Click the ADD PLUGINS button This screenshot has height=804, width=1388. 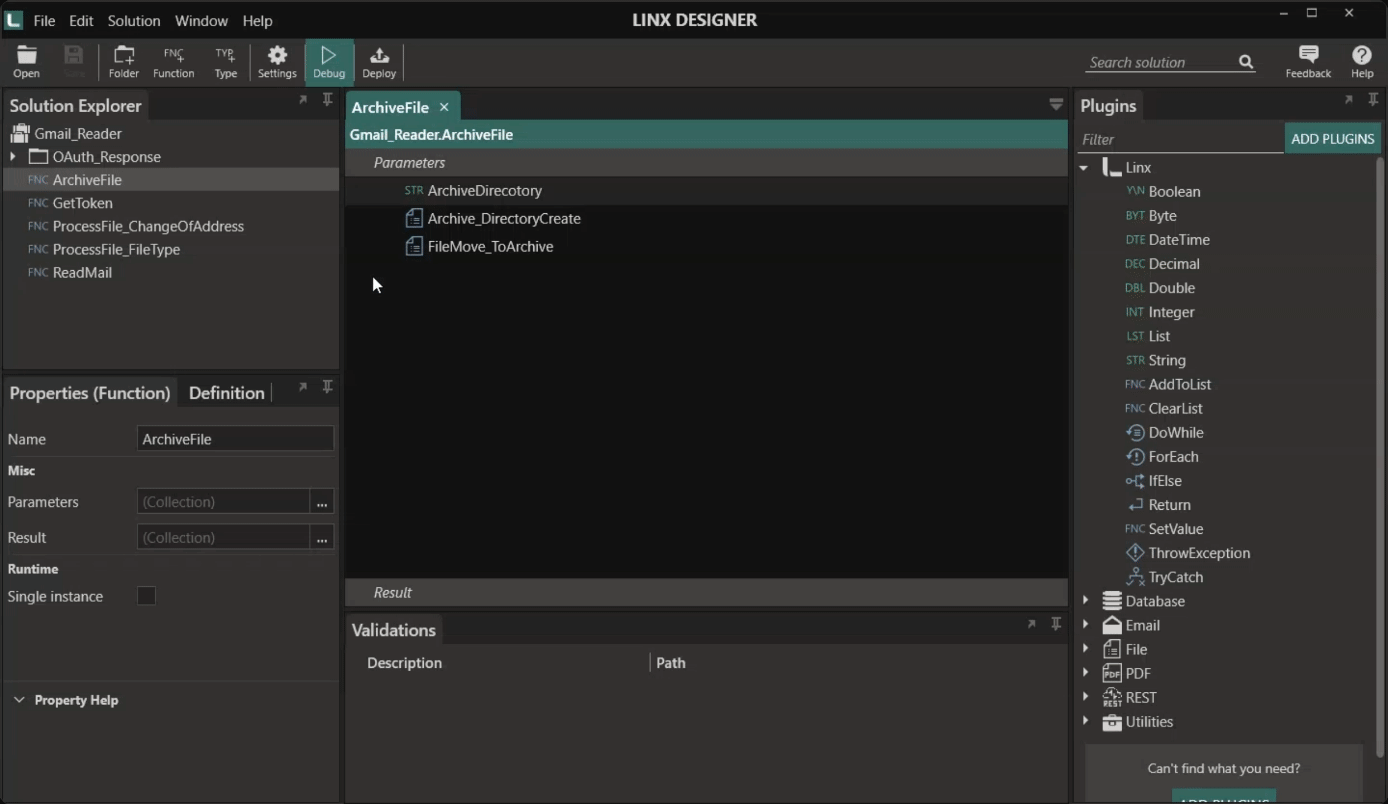[x=1332, y=139]
